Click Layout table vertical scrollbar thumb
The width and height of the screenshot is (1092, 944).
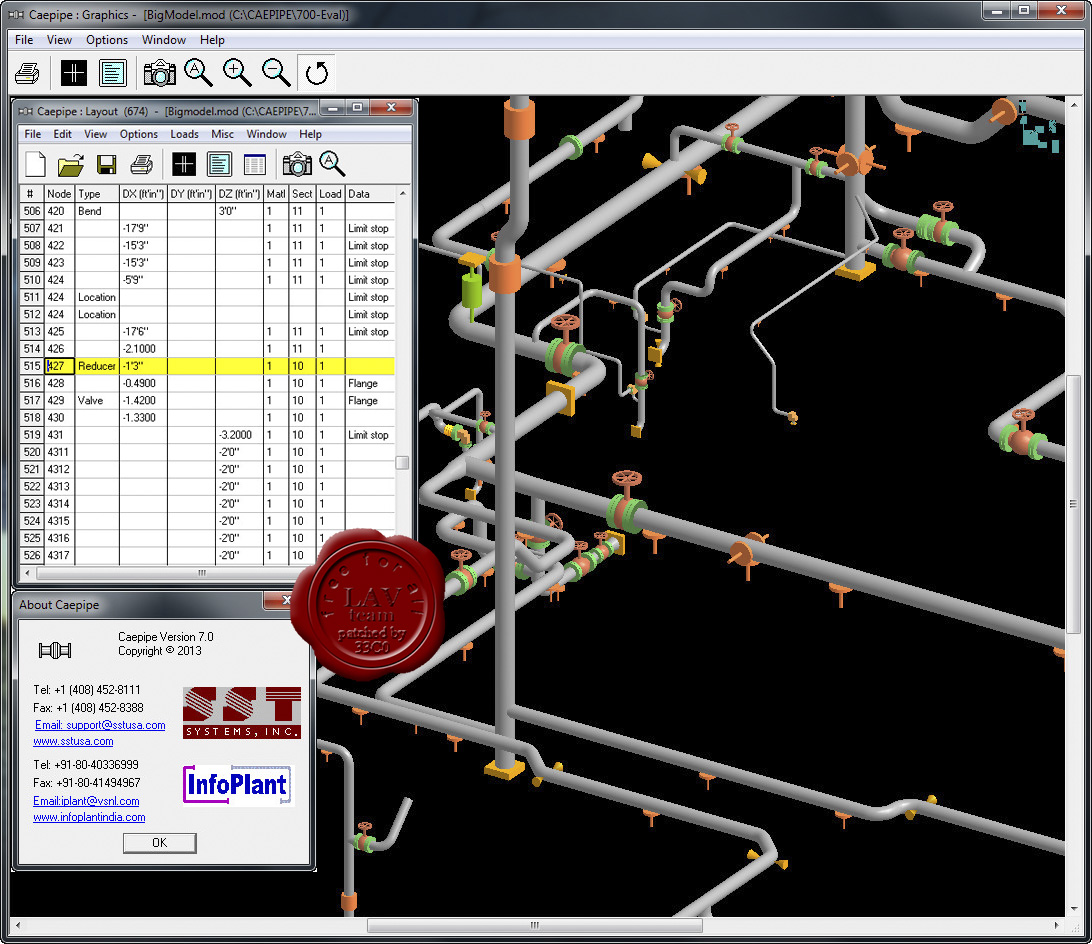tap(402, 463)
